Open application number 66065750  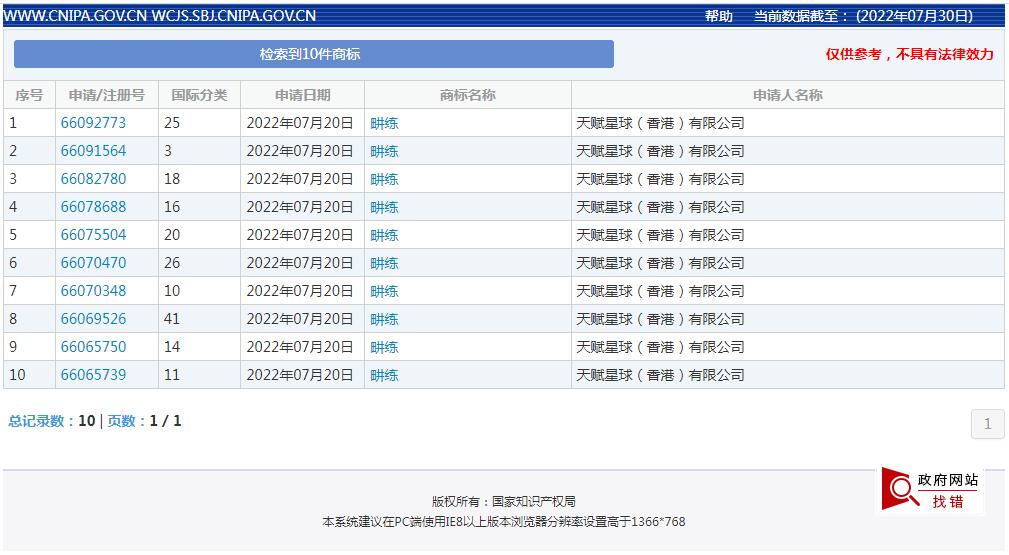(x=93, y=347)
